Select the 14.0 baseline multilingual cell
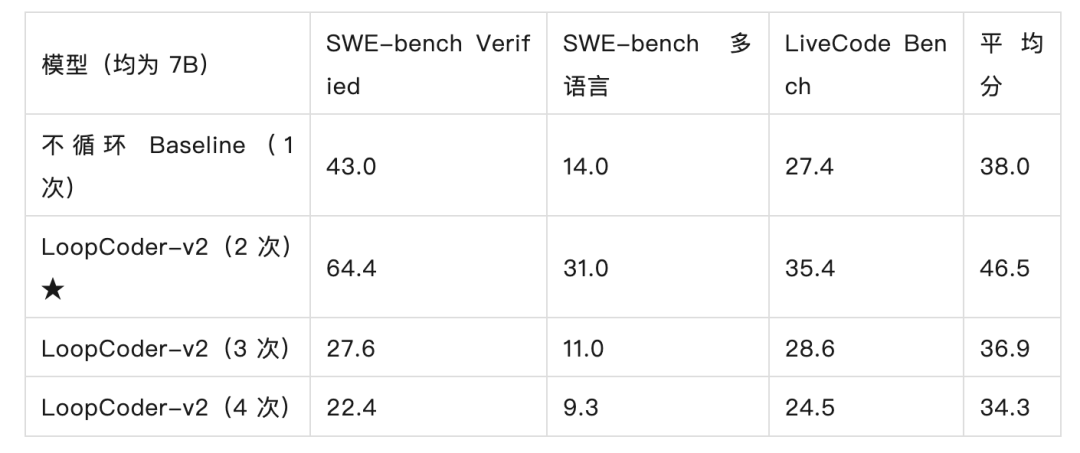The image size is (1080, 453). [585, 166]
